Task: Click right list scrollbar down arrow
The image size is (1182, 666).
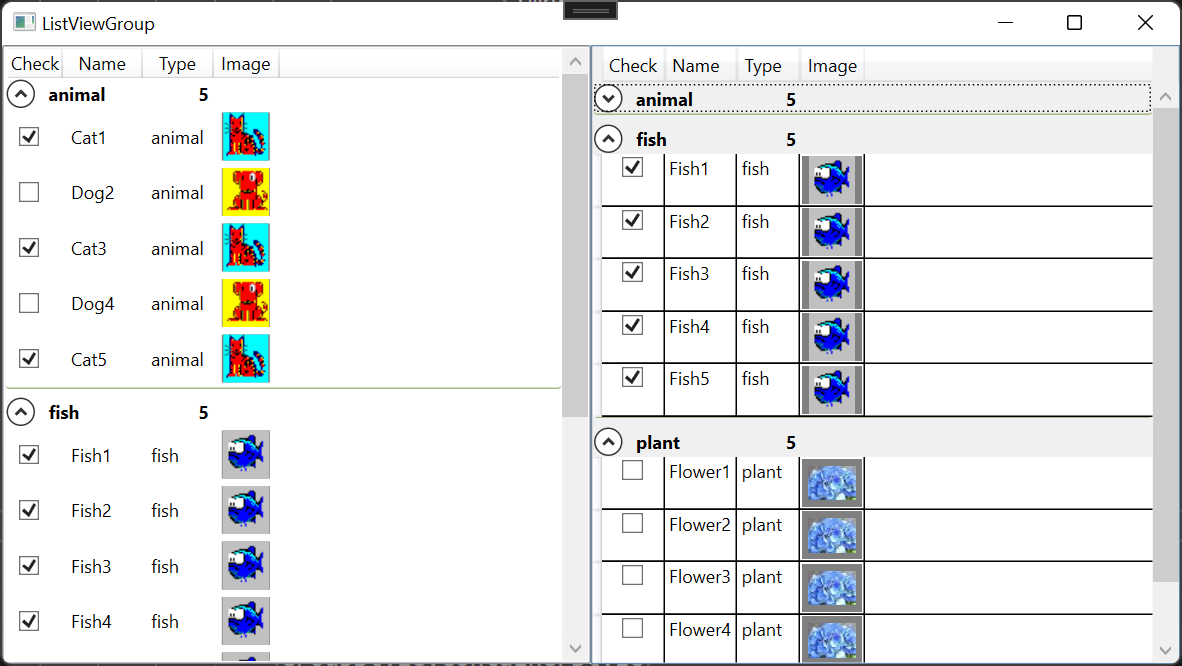Action: tap(1165, 649)
